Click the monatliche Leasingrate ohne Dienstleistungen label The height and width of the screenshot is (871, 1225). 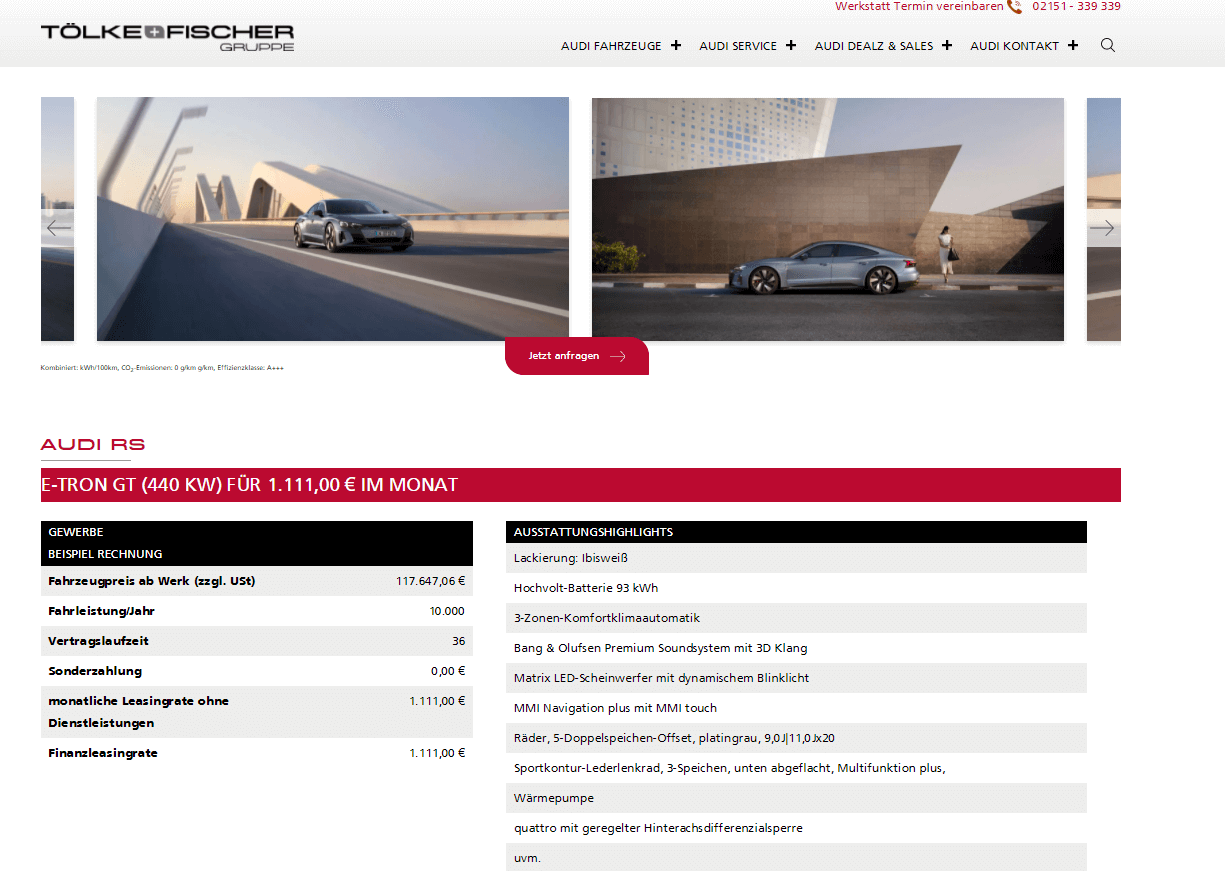(x=138, y=712)
